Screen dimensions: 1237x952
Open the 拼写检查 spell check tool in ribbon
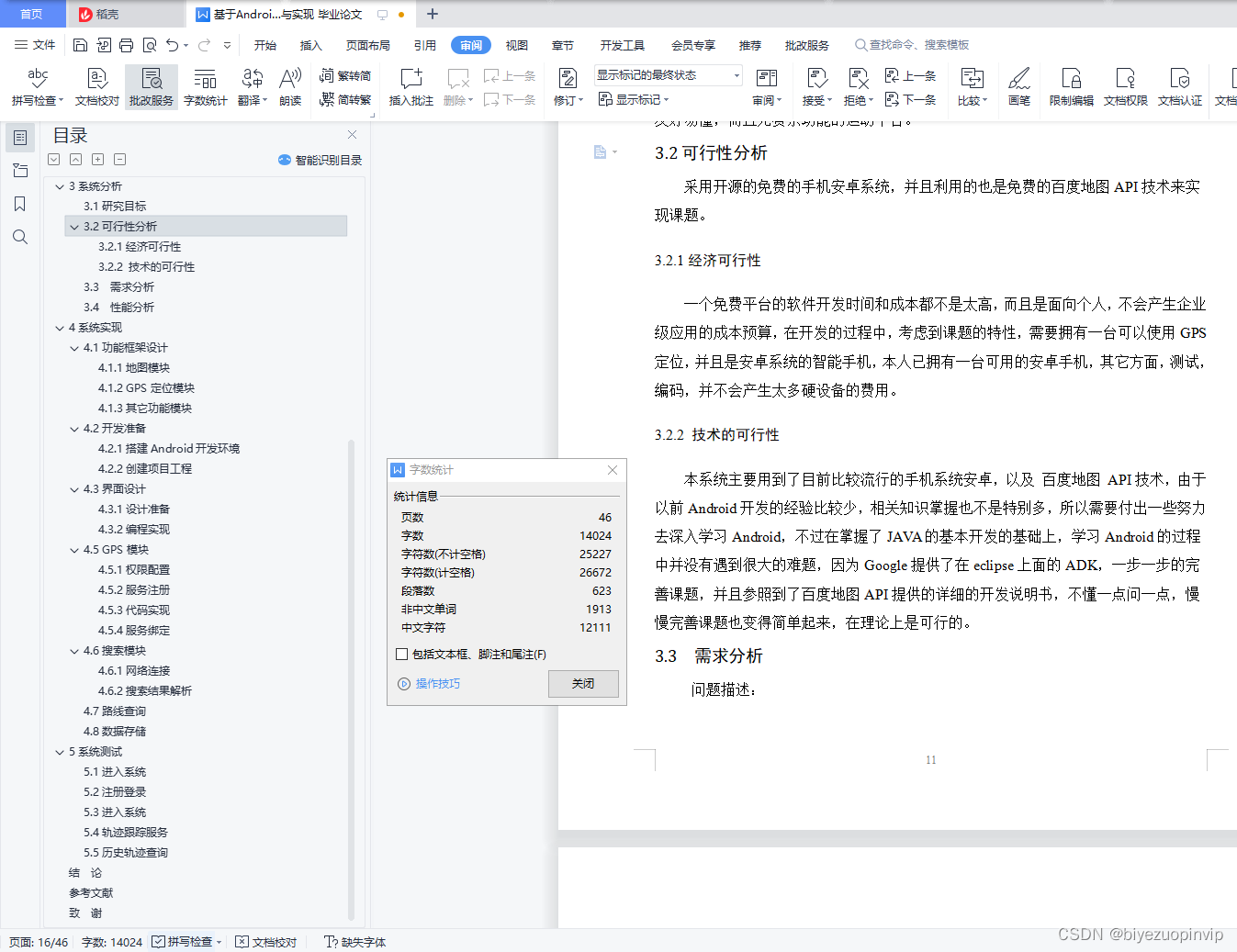coord(38,87)
